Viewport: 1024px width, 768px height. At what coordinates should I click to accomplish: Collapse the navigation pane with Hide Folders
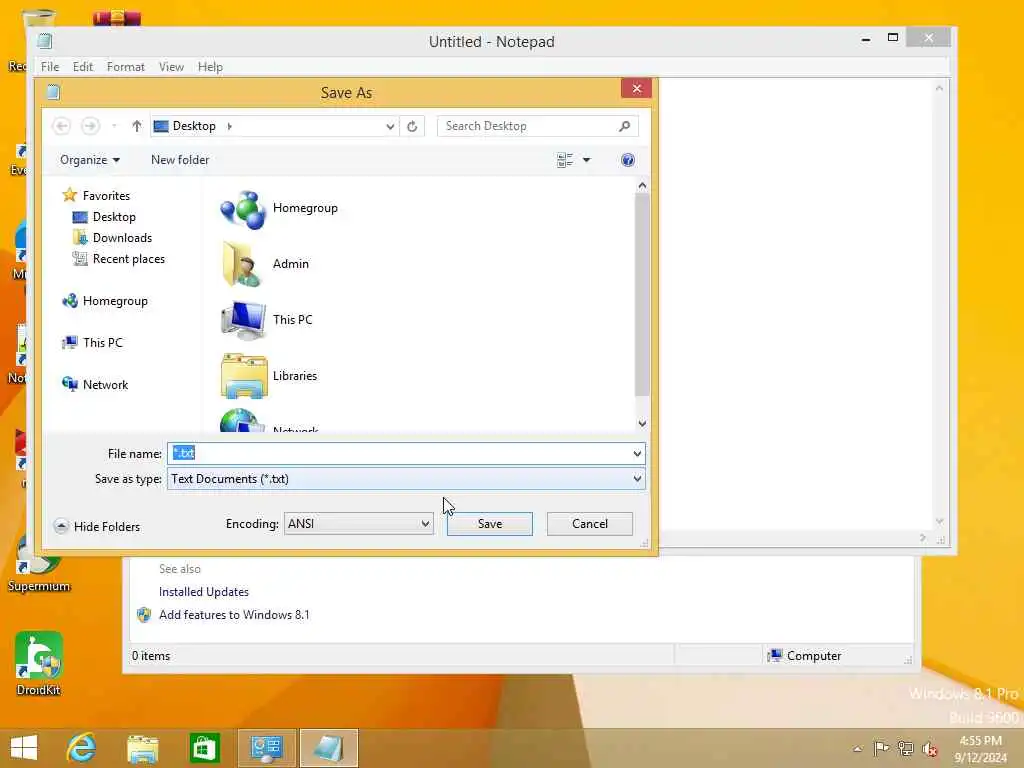pos(97,526)
